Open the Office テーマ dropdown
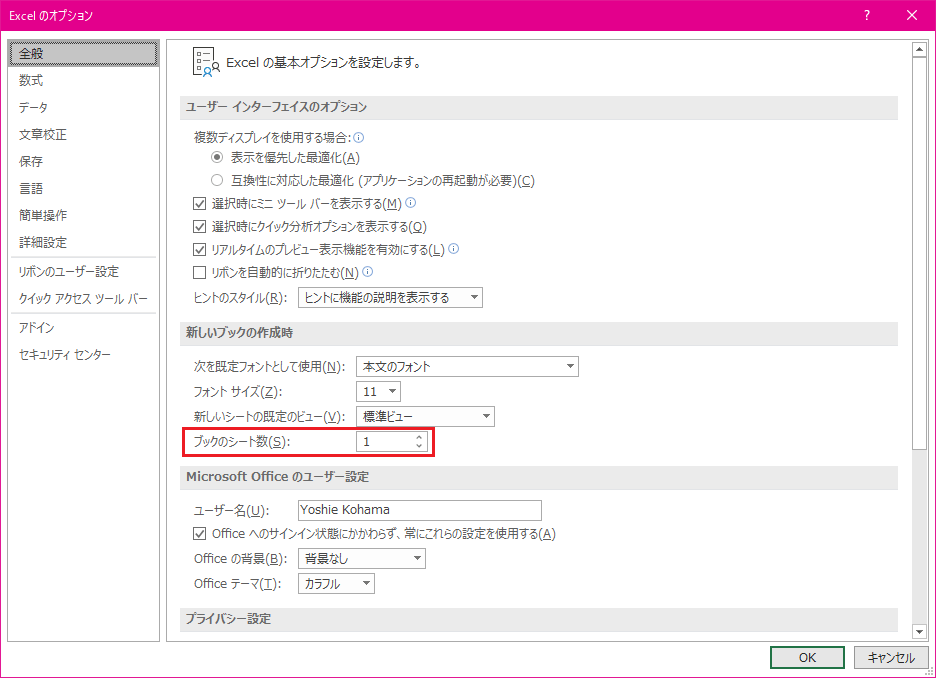This screenshot has width=936, height=678. (336, 584)
